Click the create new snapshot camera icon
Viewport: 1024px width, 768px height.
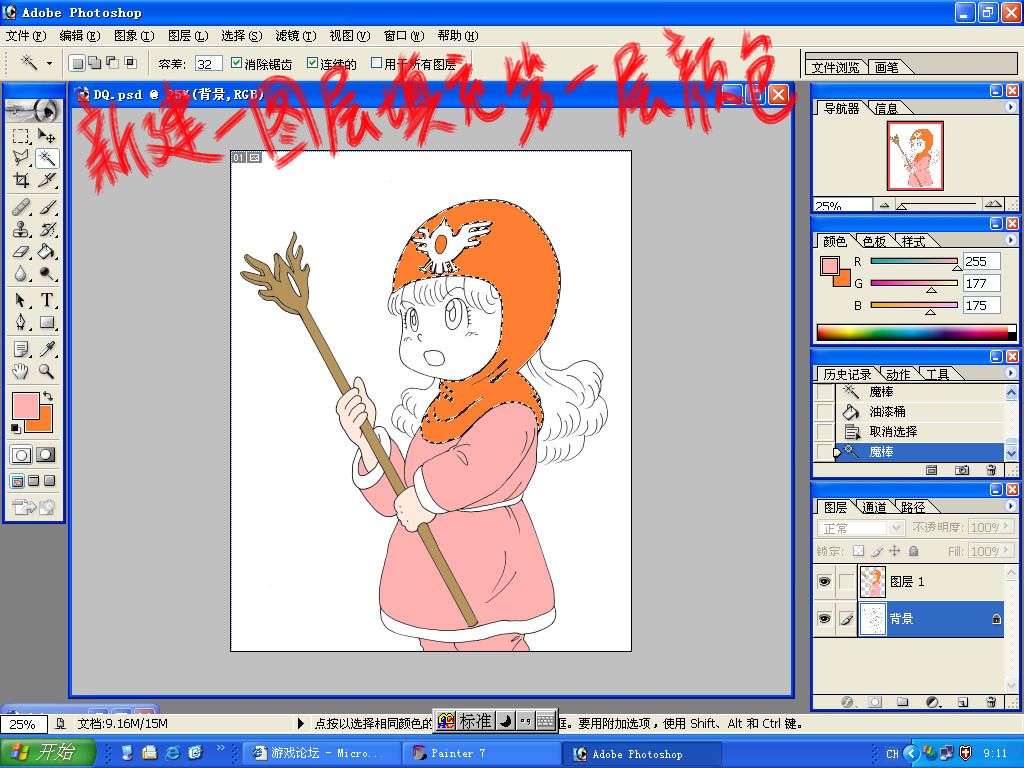(962, 470)
